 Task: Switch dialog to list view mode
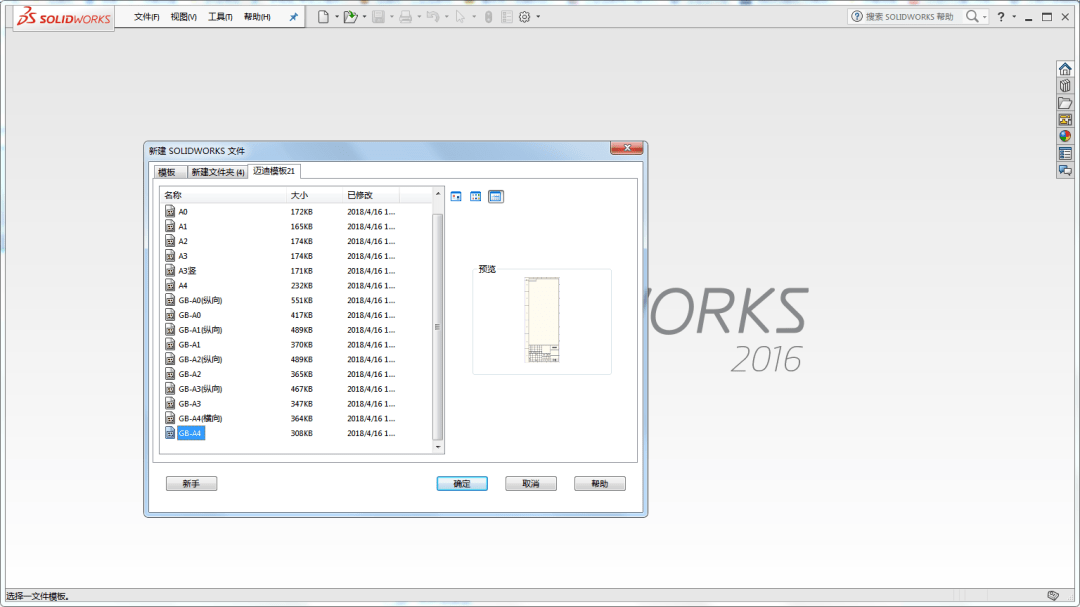475,196
